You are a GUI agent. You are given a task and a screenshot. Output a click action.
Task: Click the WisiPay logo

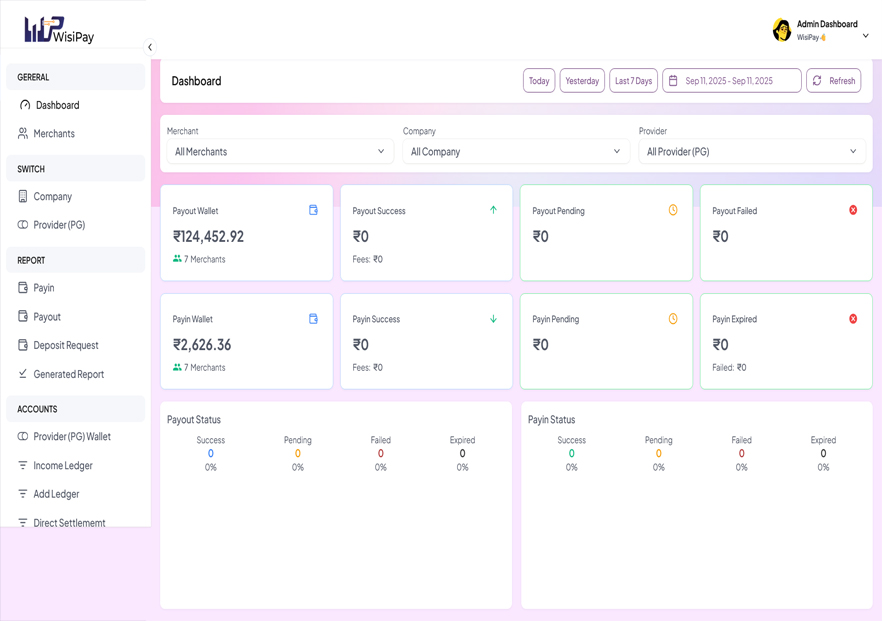[59, 30]
